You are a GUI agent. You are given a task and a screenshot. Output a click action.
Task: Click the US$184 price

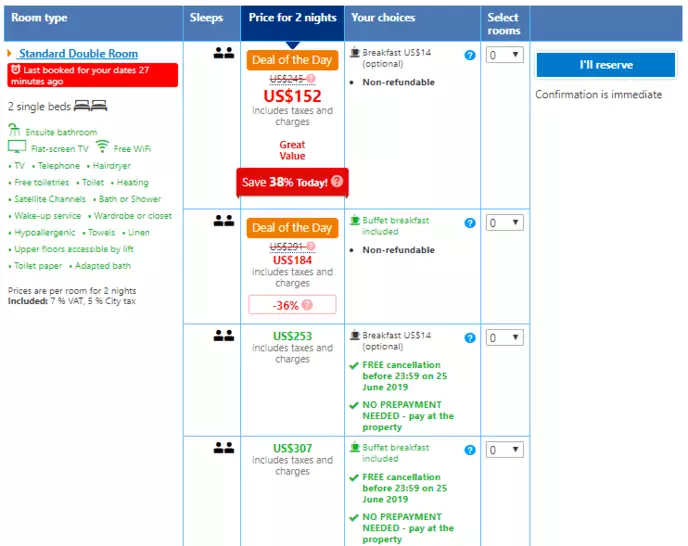click(292, 260)
